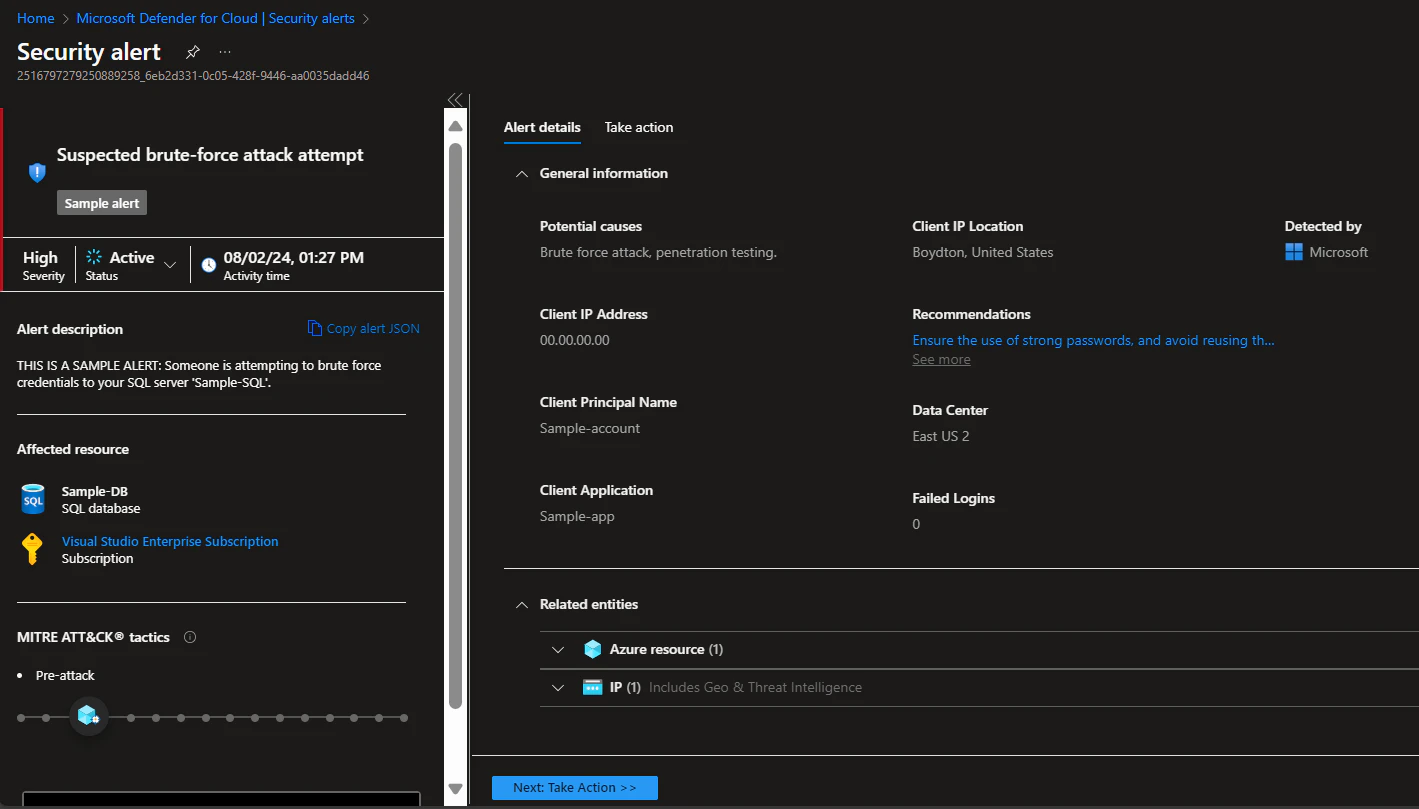Screen dimensions: 1419x809
Task: Click the Sample-DB SQL database icon
Action: [x=33, y=499]
